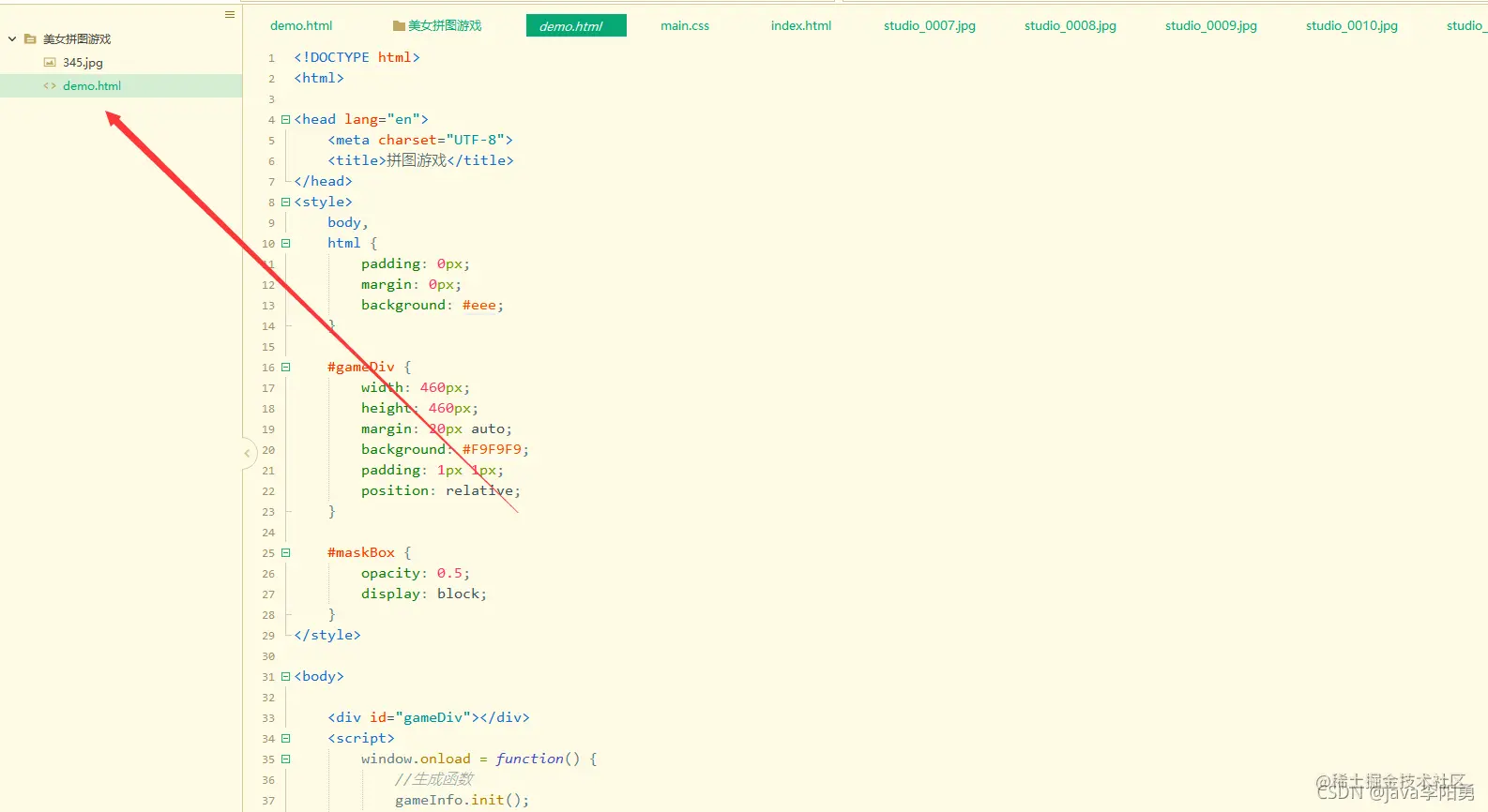Click the folder icon on 美女拼图游戏 tab
Screen dimensions: 1488x812
399,26
